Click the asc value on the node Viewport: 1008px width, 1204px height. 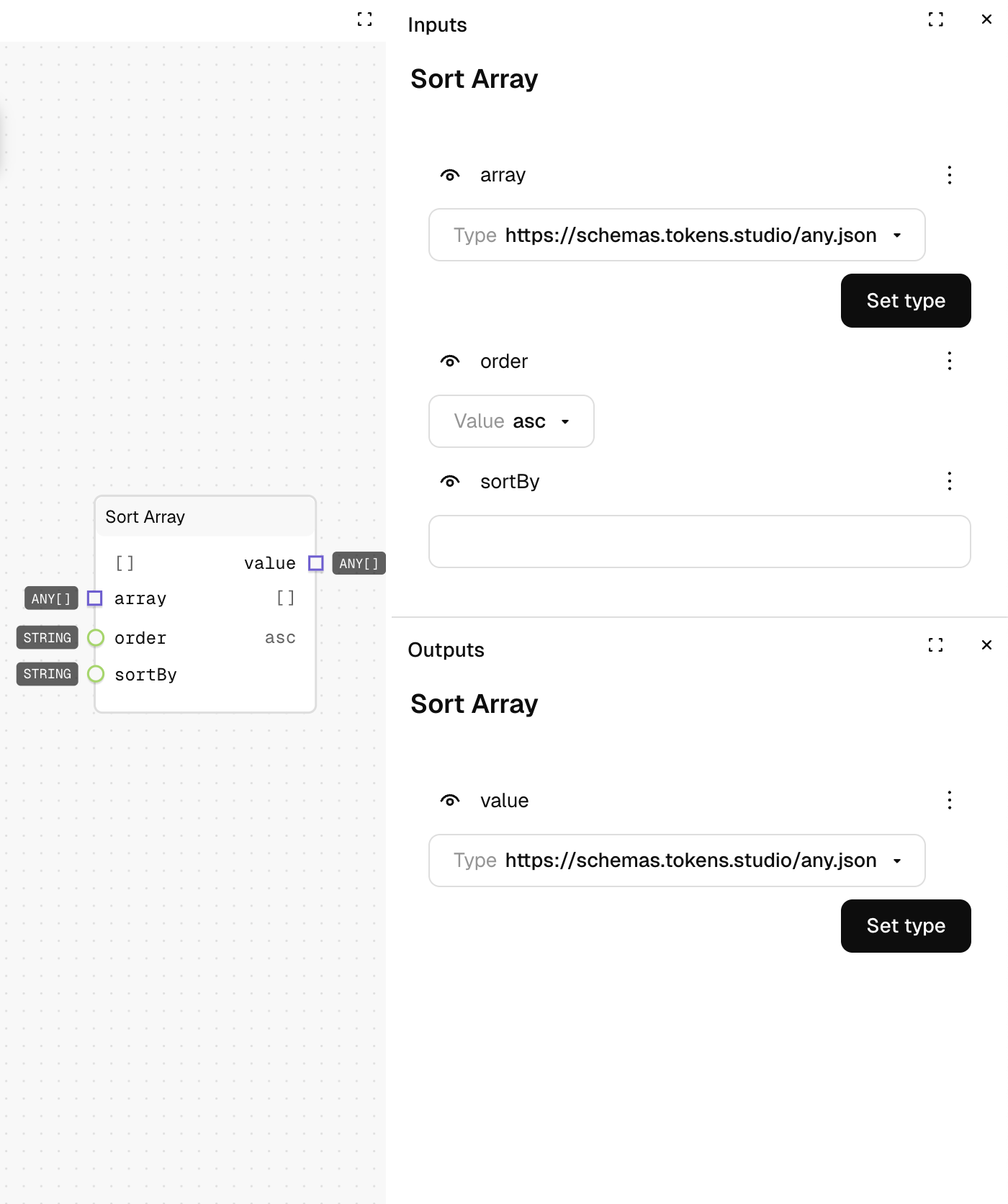280,638
